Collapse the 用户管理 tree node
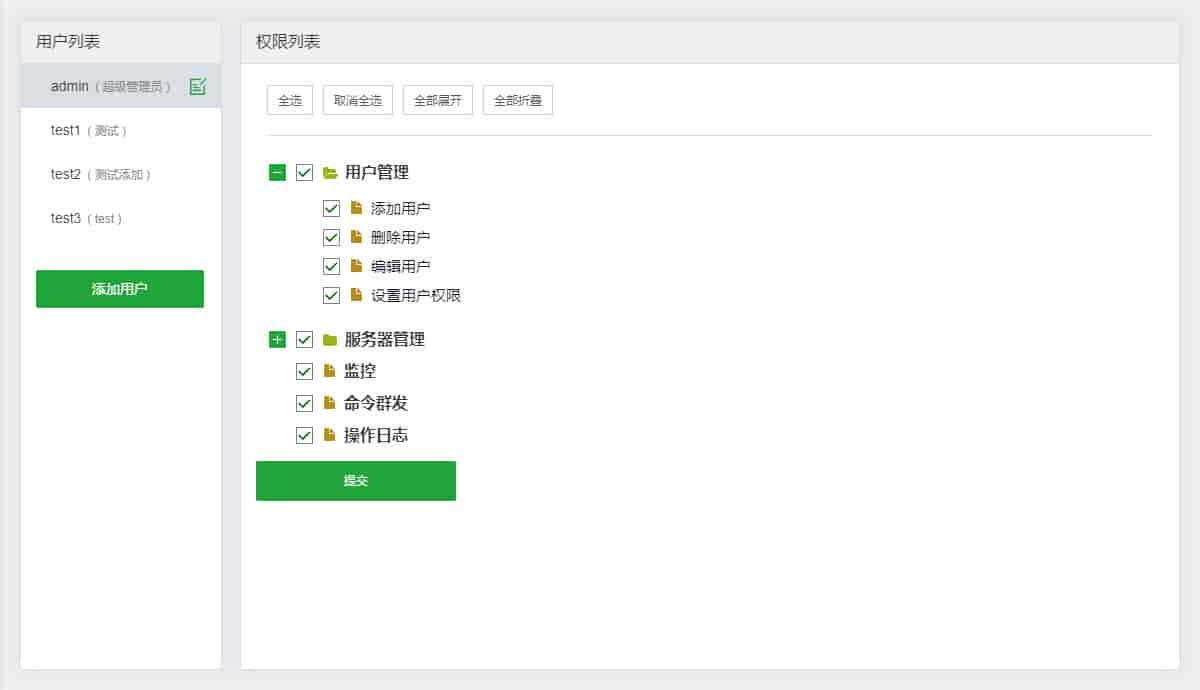 [x=276, y=172]
